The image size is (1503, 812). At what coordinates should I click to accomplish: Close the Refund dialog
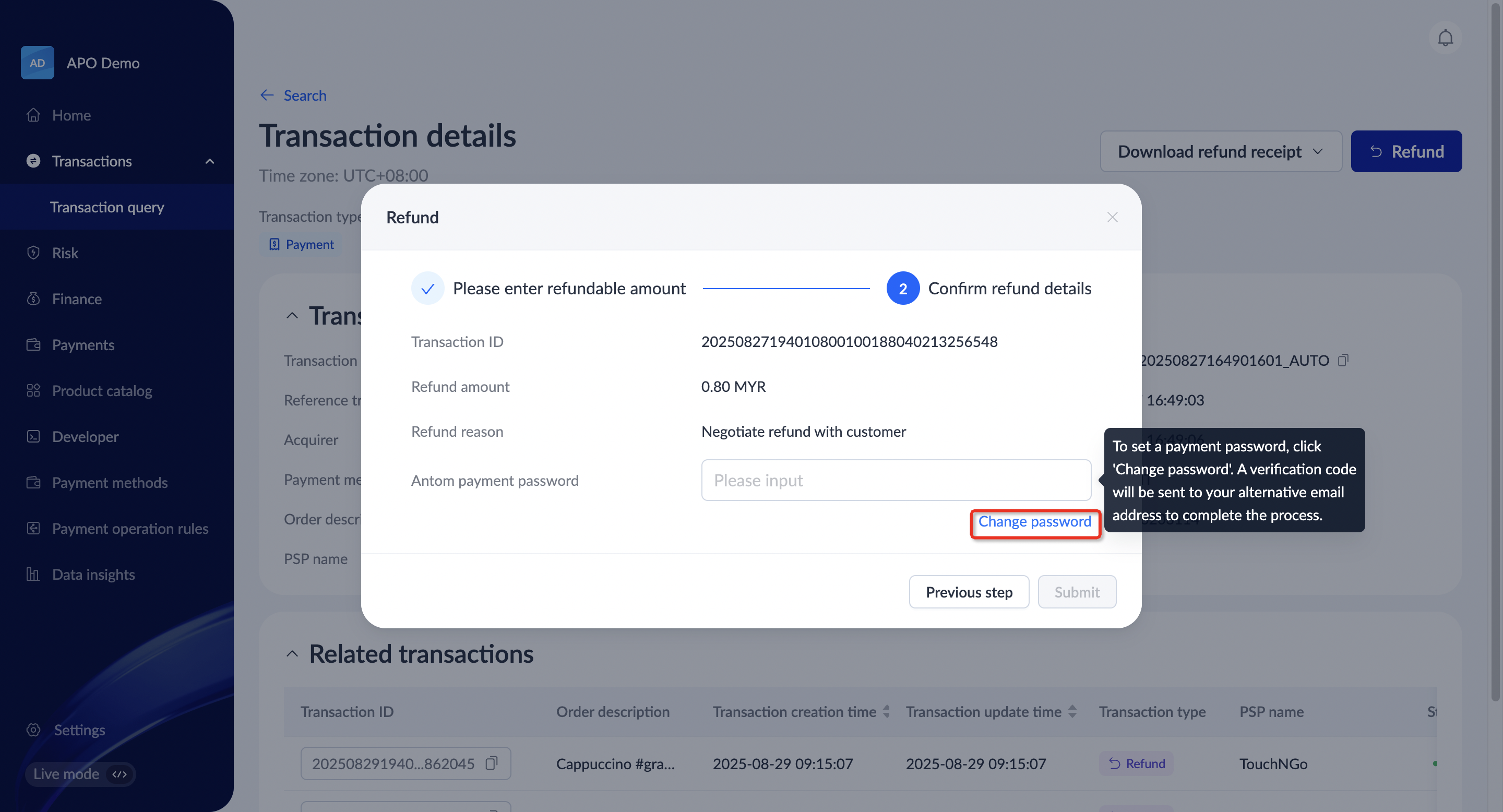1112,217
